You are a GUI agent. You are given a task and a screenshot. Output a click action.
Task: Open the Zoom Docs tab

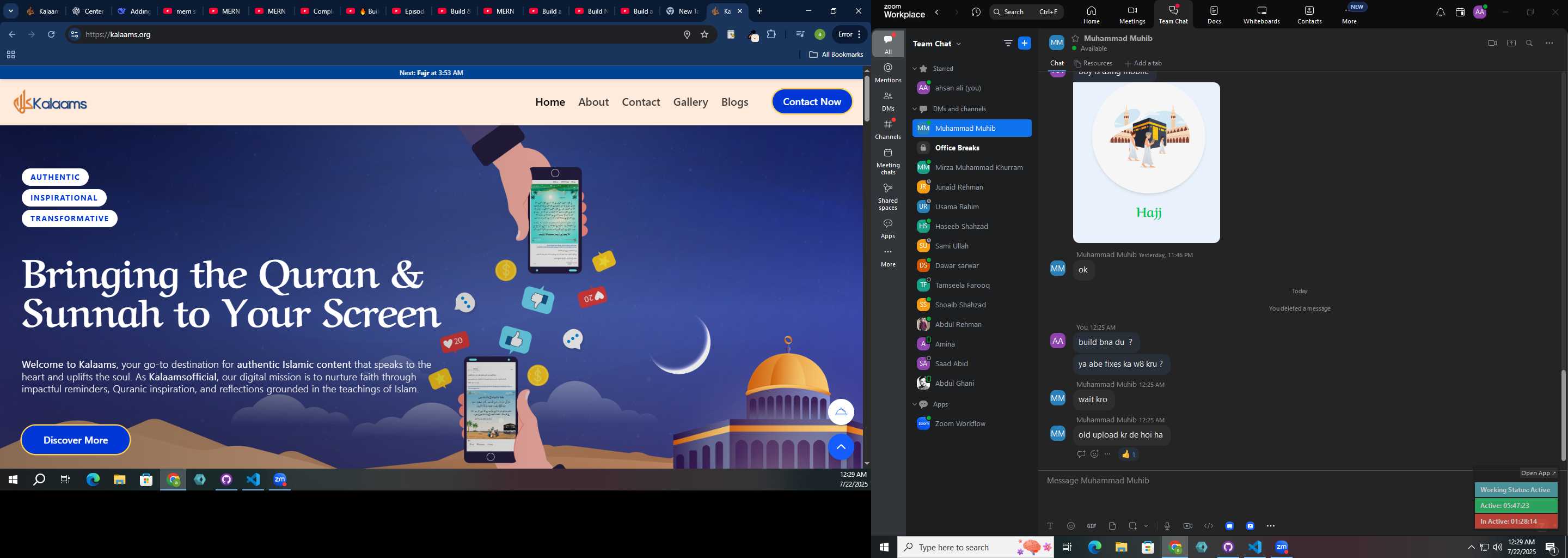click(x=1214, y=15)
